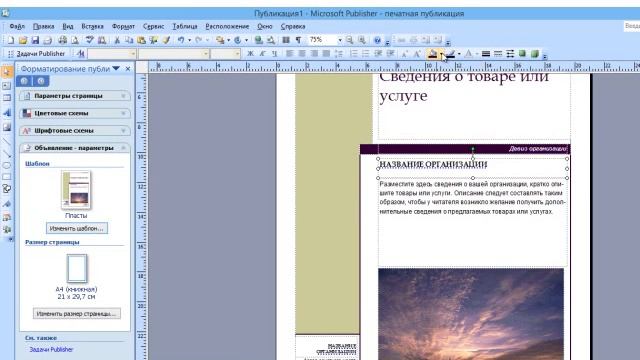Image resolution: width=640 pixels, height=360 pixels.
Task: Open the Формат menu
Action: click(x=123, y=27)
